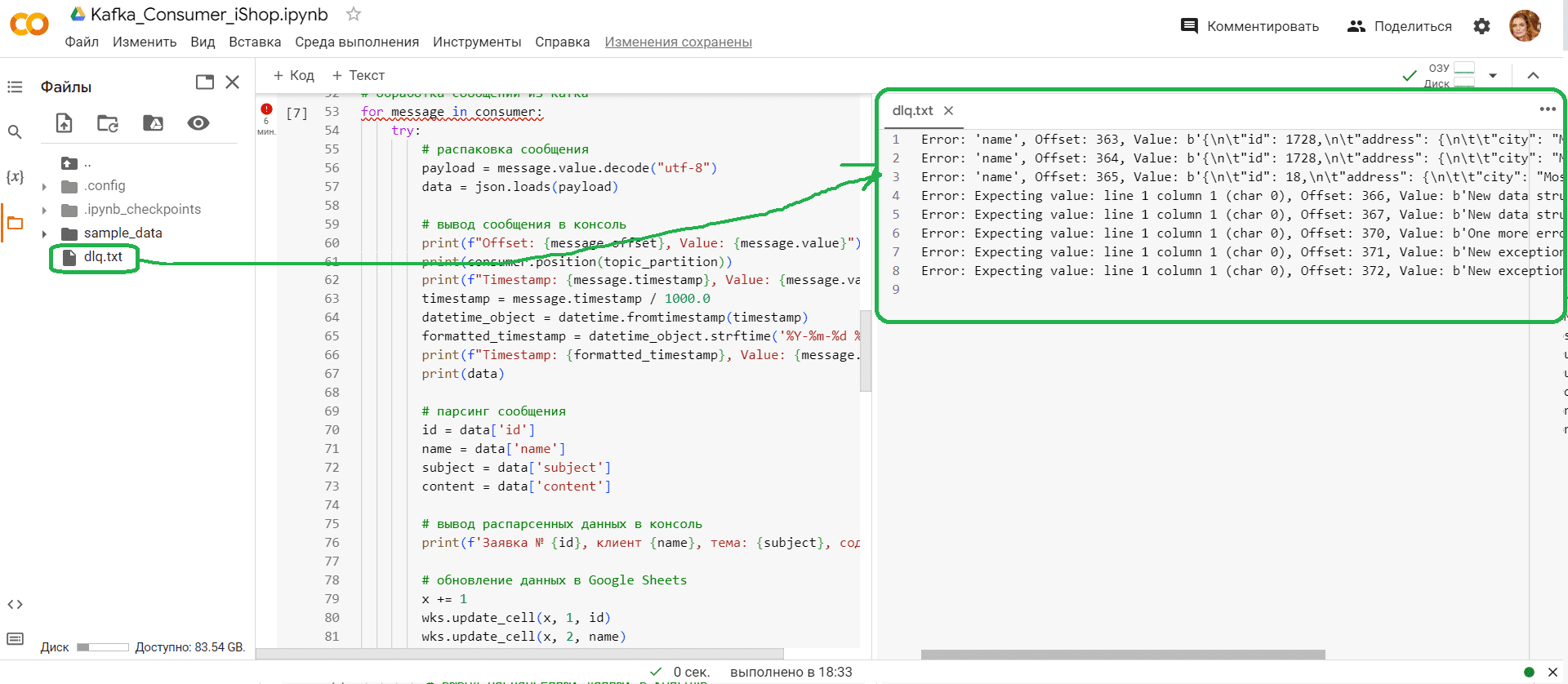
Task: Toggle show hidden files eye icon
Action: tap(198, 123)
